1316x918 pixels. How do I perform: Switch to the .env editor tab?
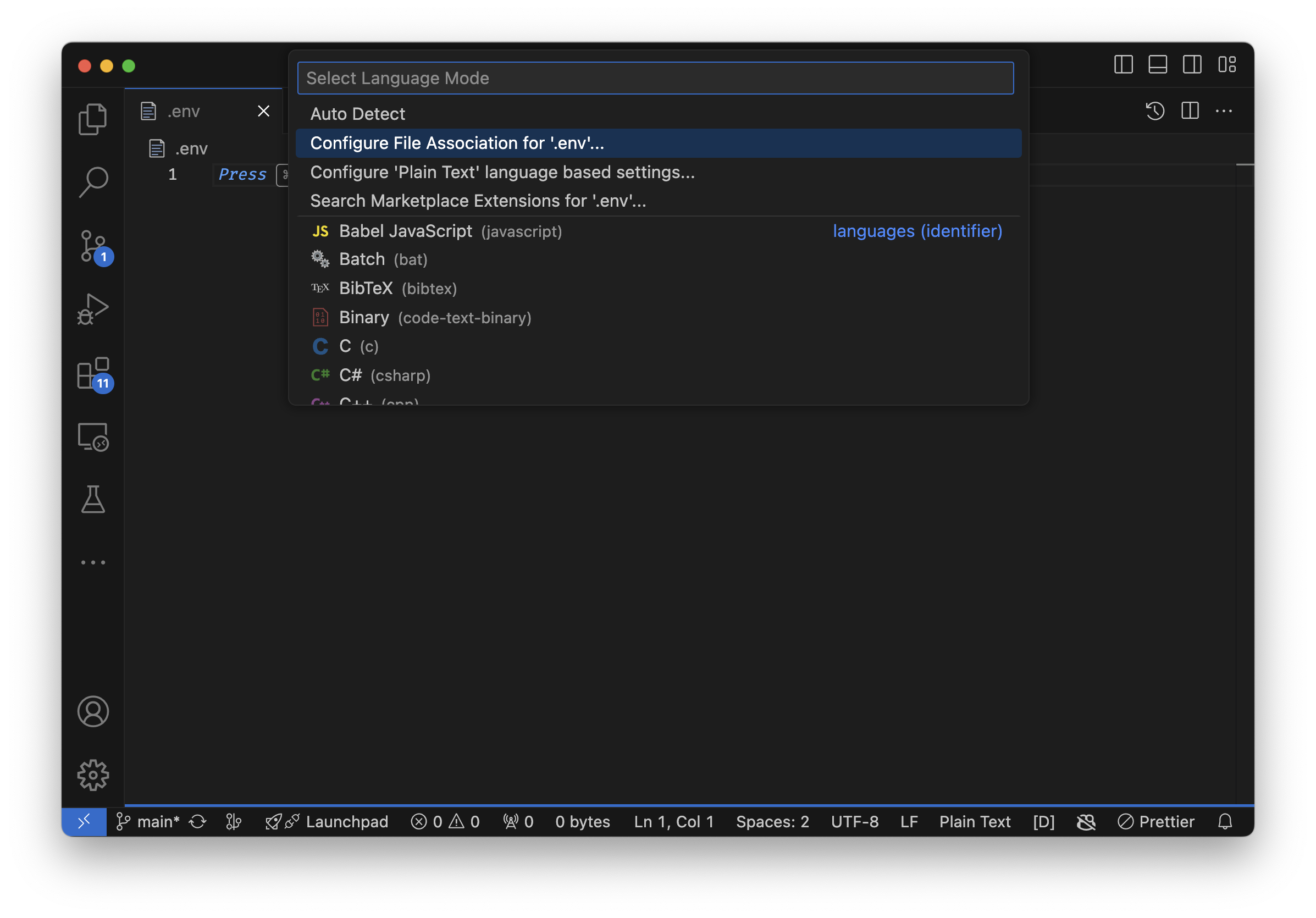pyautogui.click(x=184, y=111)
